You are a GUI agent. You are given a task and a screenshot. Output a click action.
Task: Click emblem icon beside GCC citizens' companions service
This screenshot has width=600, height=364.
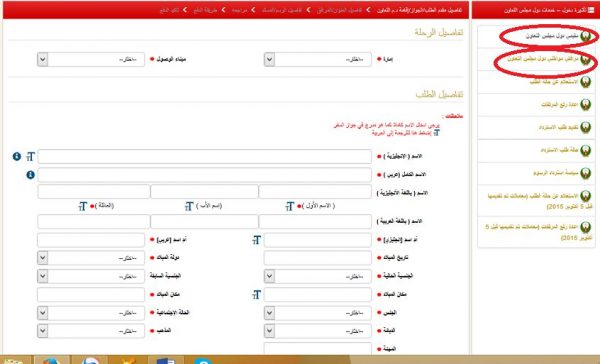pyautogui.click(x=585, y=59)
